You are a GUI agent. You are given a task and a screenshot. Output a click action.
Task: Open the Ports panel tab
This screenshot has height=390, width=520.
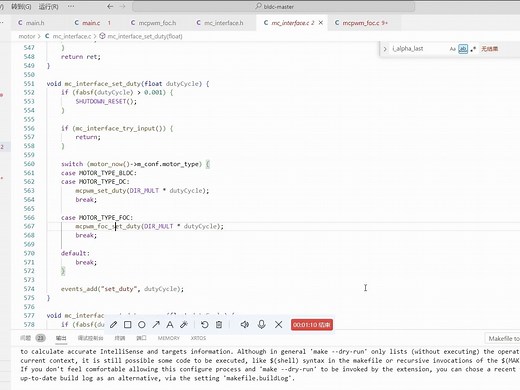point(141,338)
